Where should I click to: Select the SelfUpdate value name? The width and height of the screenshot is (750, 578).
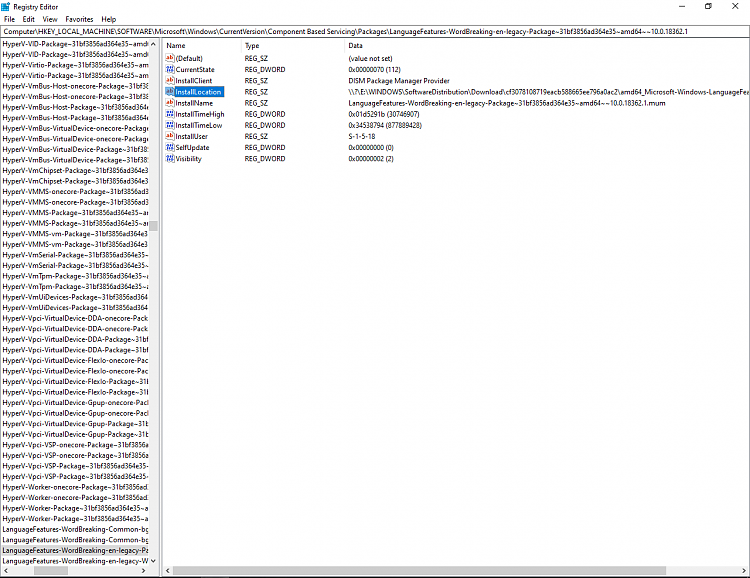[192, 147]
